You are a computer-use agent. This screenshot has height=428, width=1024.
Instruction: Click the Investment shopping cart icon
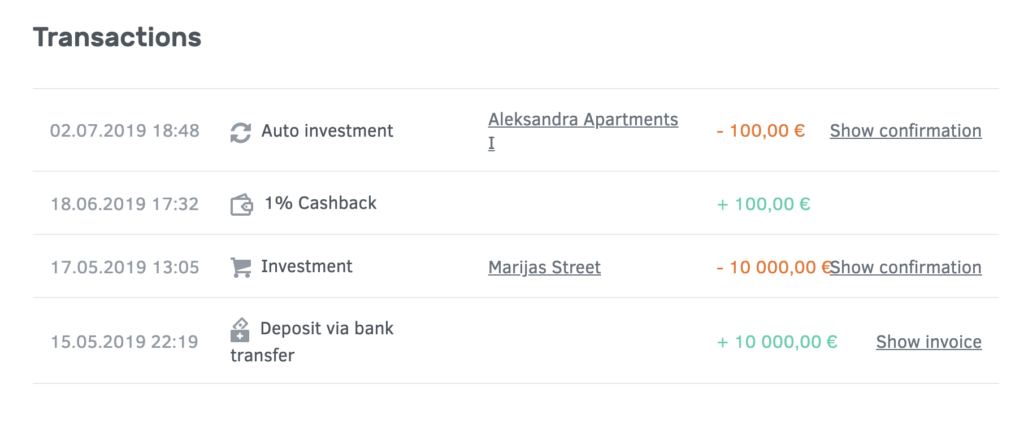(x=240, y=267)
